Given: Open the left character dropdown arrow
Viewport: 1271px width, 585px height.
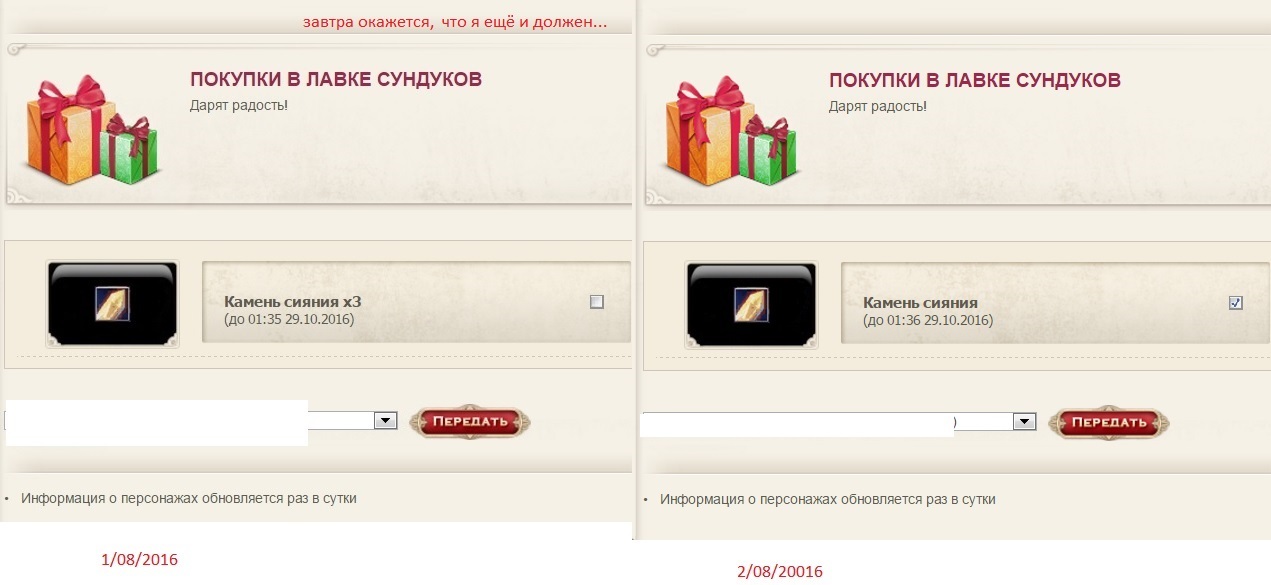Looking at the screenshot, I should (385, 421).
